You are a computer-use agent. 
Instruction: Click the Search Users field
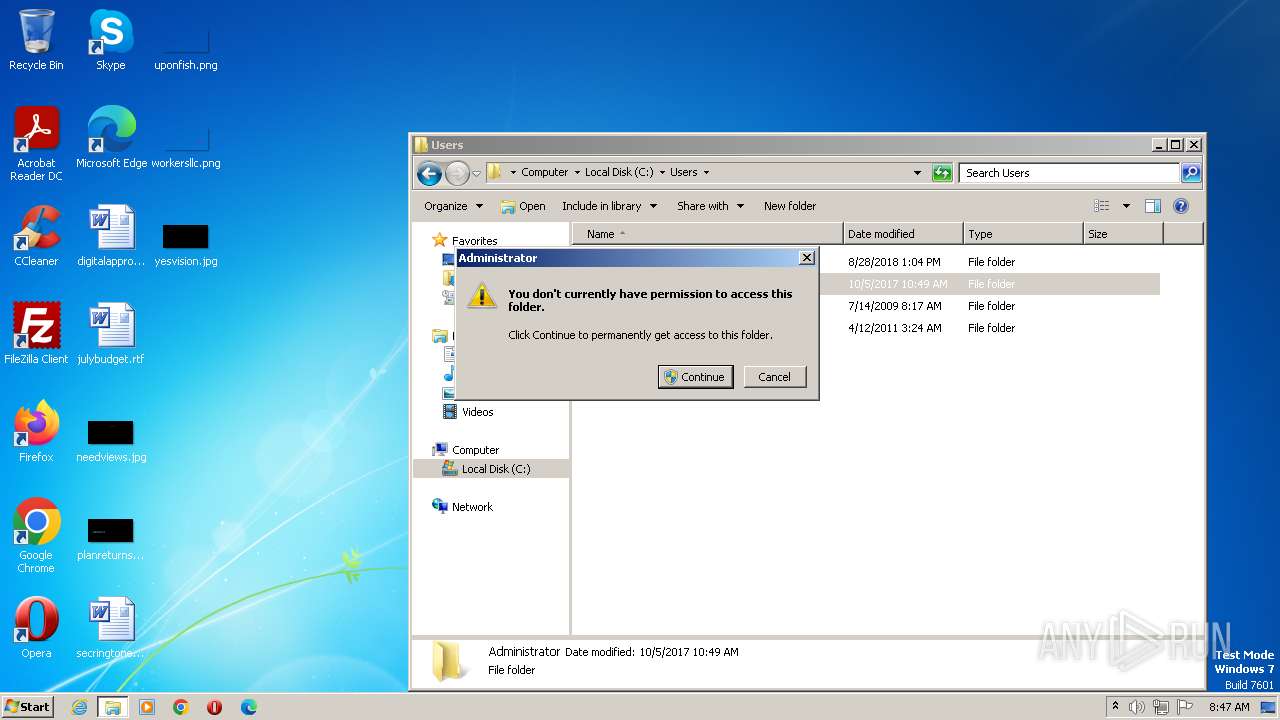tap(1070, 173)
